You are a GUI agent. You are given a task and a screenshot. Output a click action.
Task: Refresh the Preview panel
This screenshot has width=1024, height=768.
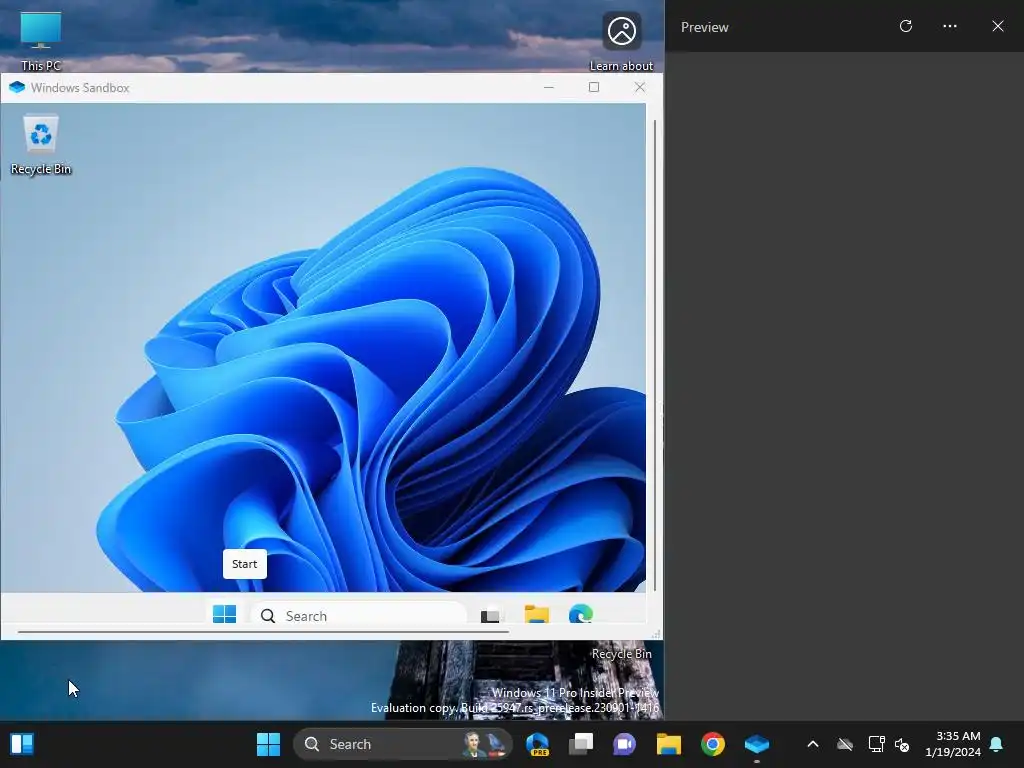[905, 26]
